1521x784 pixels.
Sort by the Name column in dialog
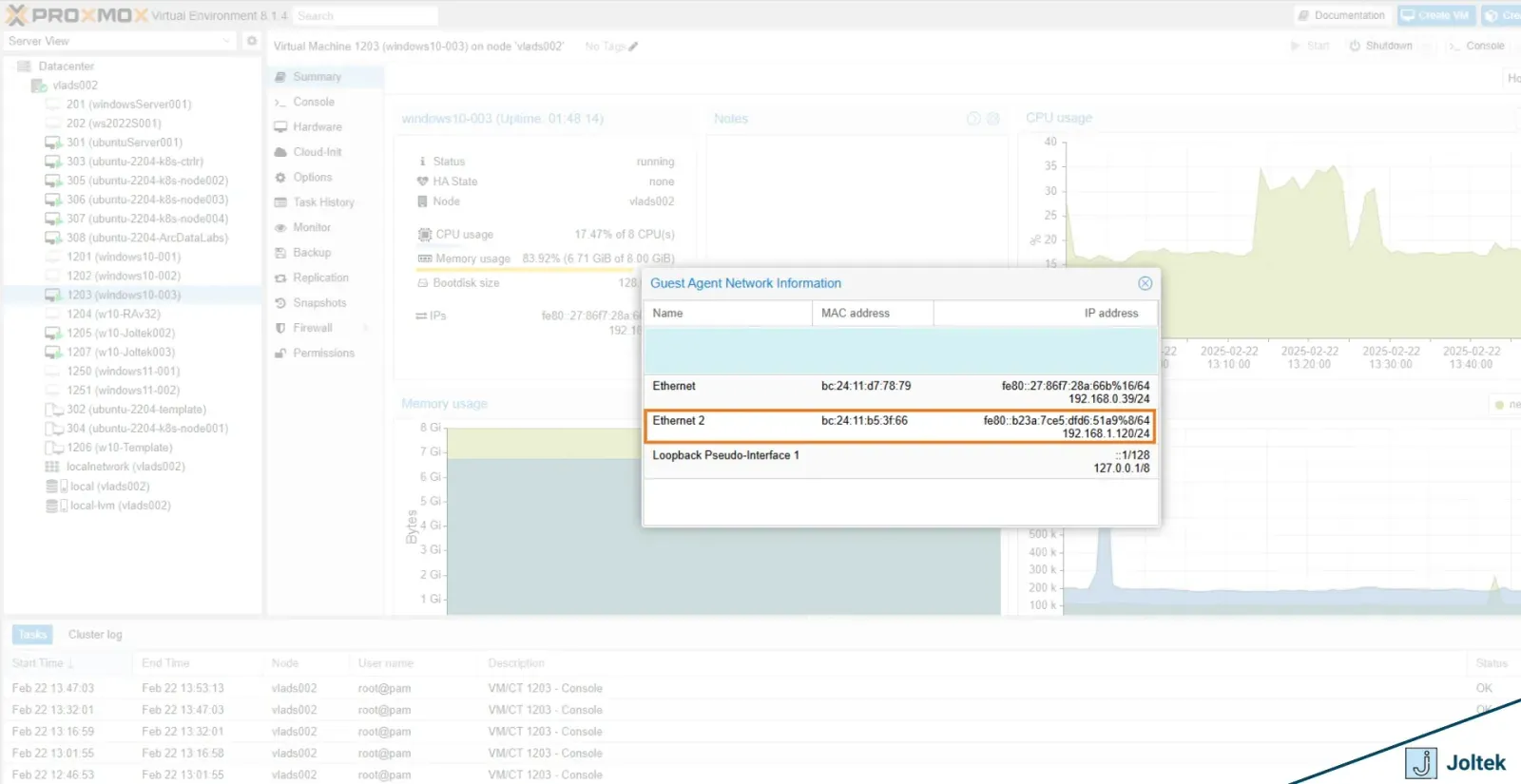728,313
